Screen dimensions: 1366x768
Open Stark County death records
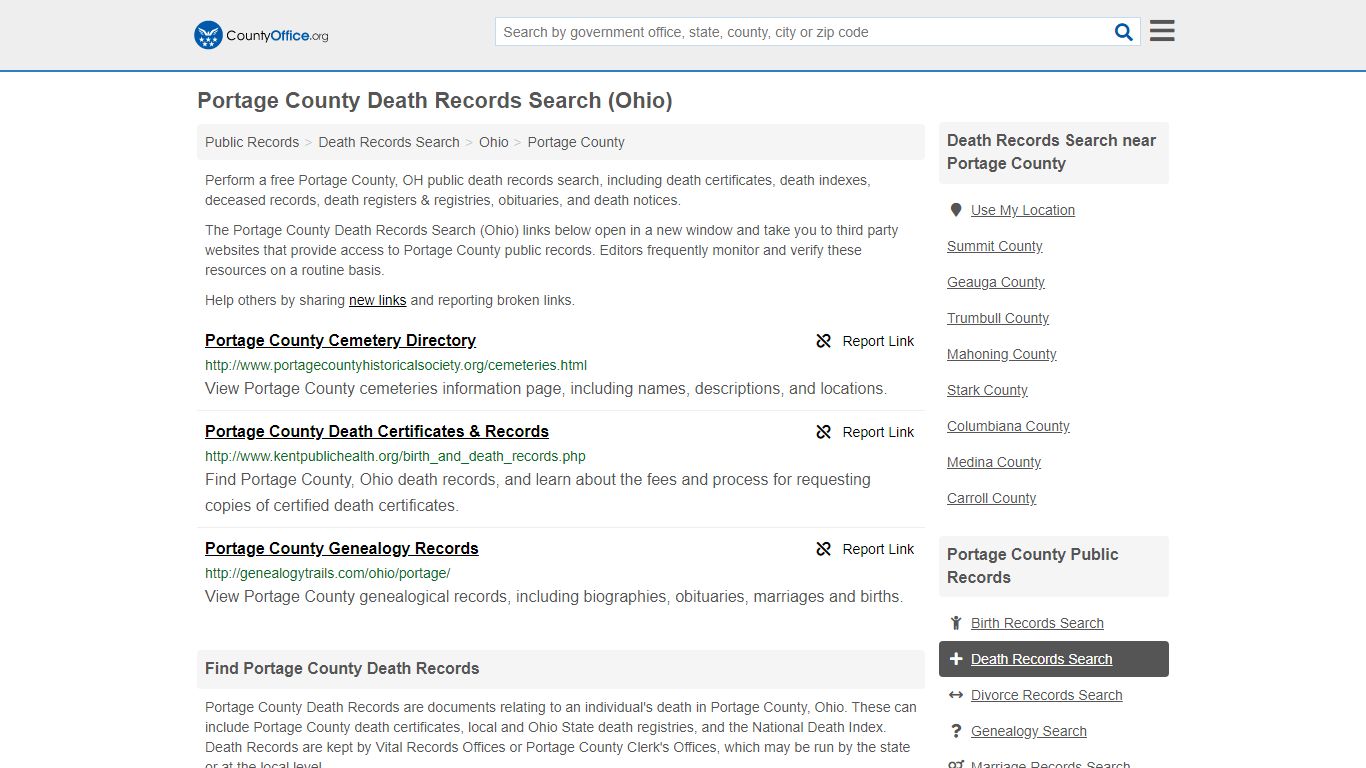click(987, 390)
